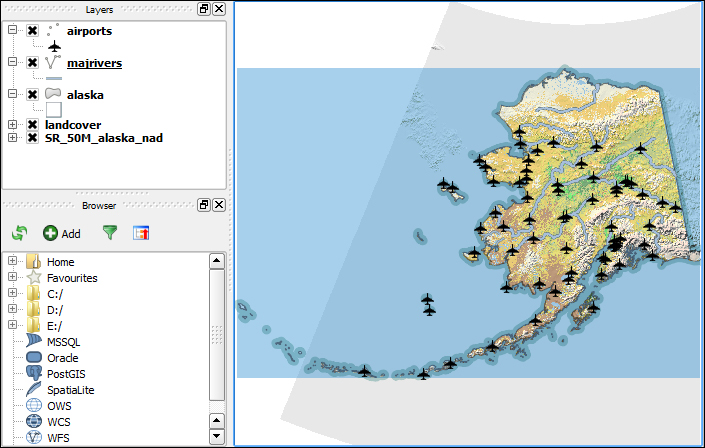Screen dimensions: 705x448
Task: Toggle visibility of the airports layer
Action: (x=32, y=31)
